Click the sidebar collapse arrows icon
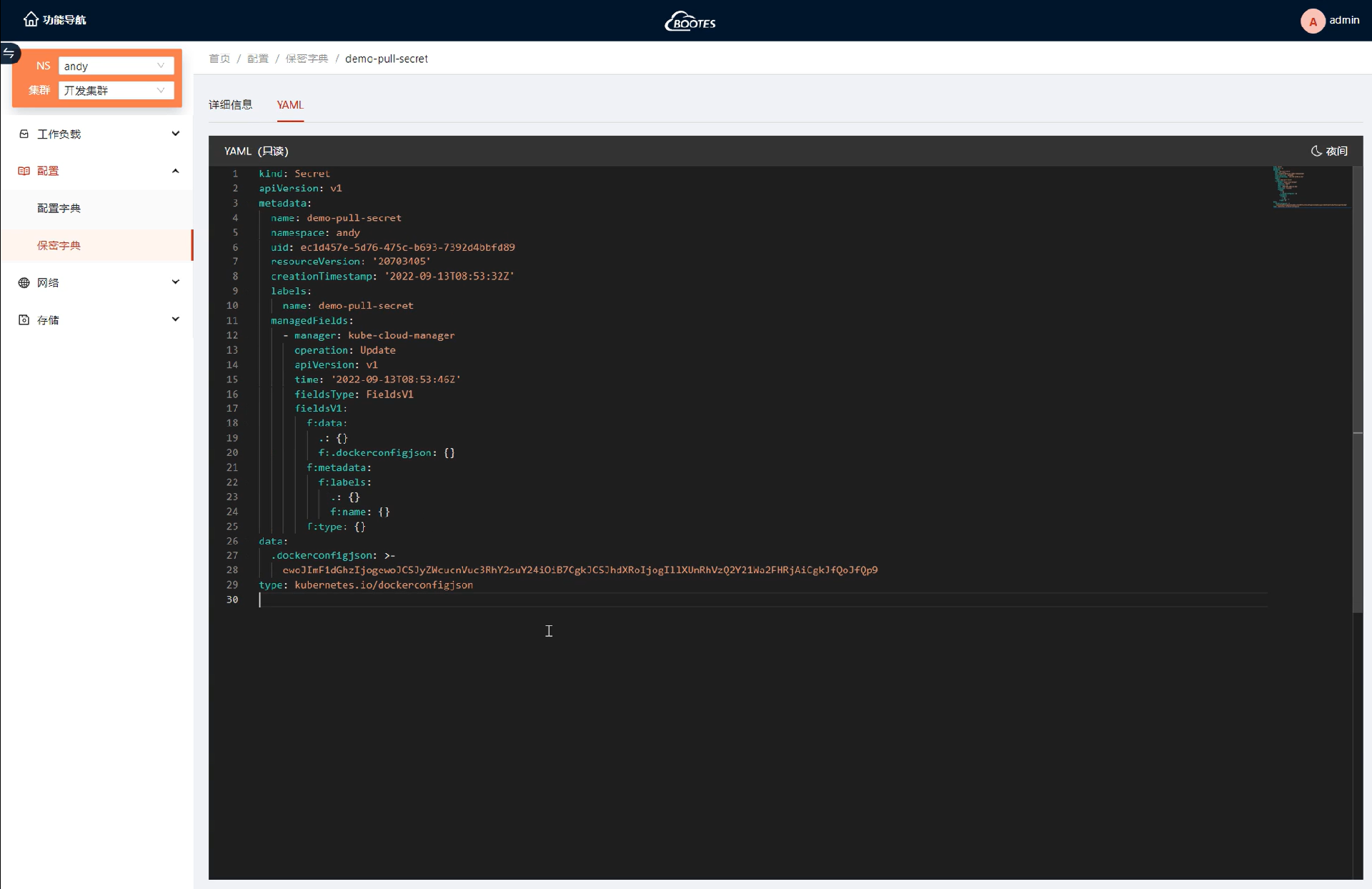 click(9, 53)
